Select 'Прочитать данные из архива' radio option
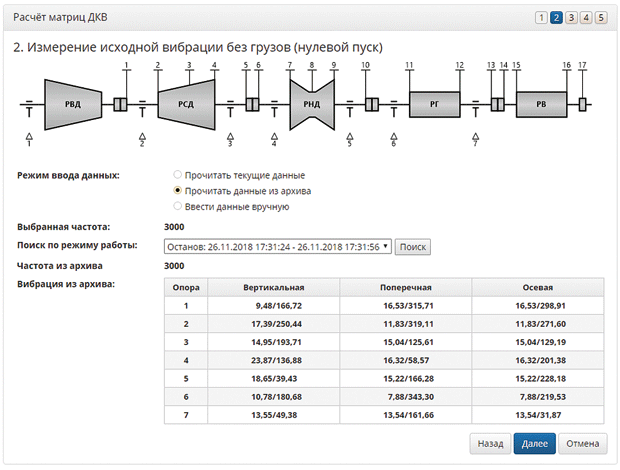This screenshot has height=470, width=620. 178,191
